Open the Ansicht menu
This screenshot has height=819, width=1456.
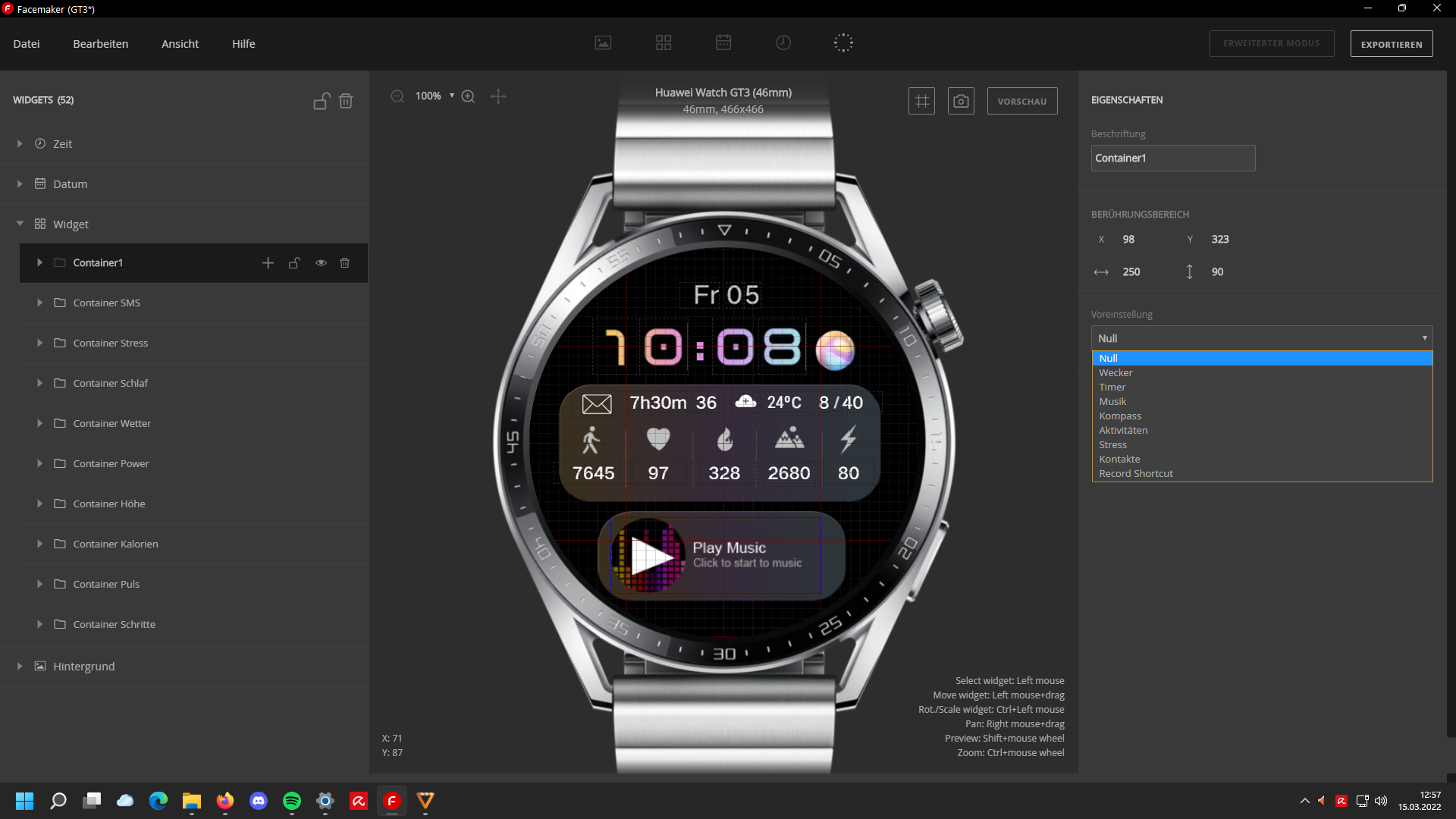pyautogui.click(x=180, y=44)
